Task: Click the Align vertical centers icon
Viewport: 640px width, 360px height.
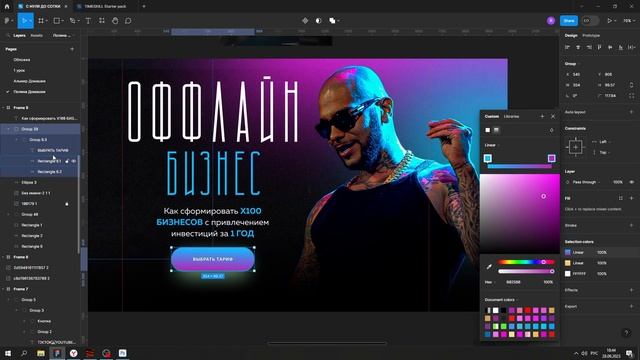Action: coord(610,47)
